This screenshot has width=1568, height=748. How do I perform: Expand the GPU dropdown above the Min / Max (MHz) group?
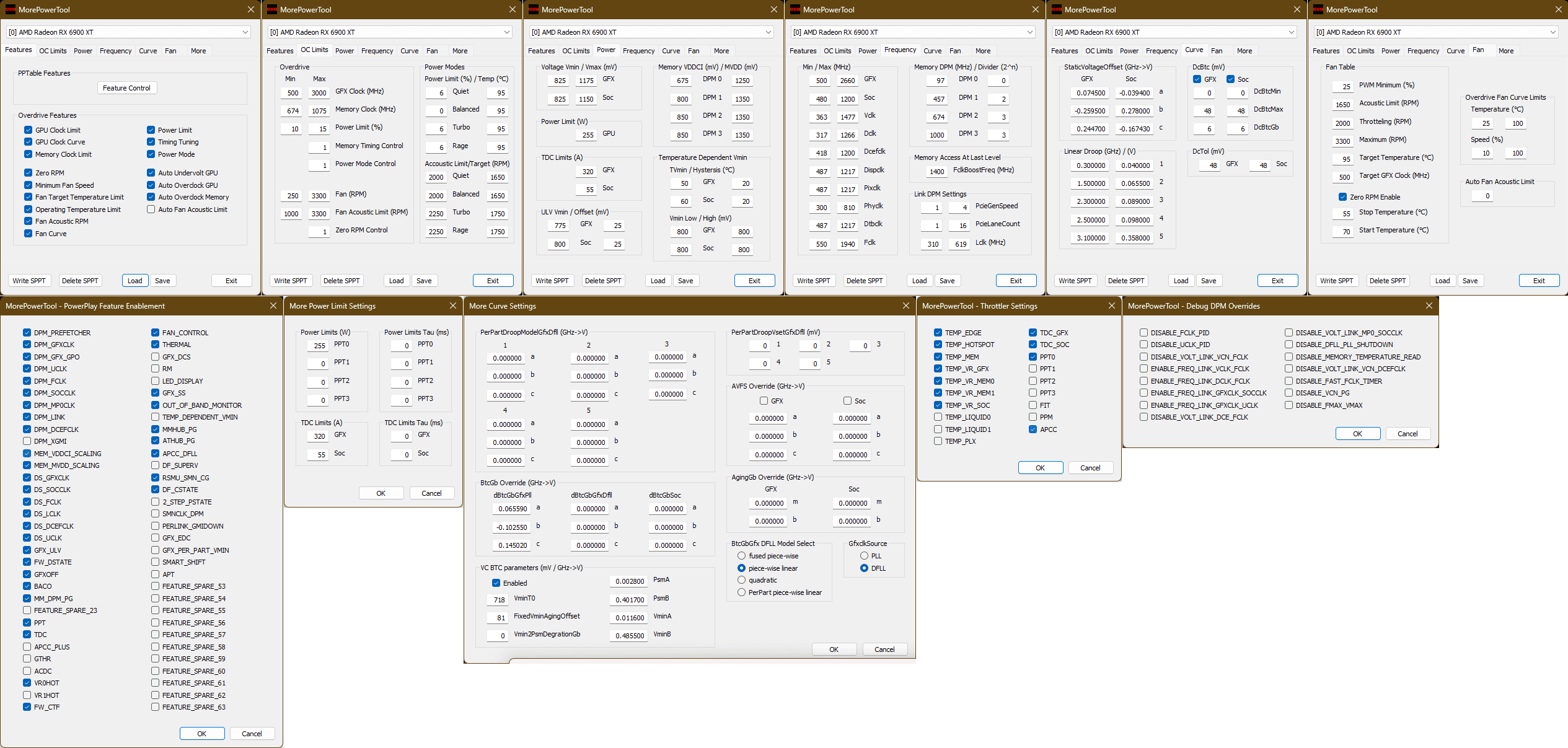(x=913, y=32)
